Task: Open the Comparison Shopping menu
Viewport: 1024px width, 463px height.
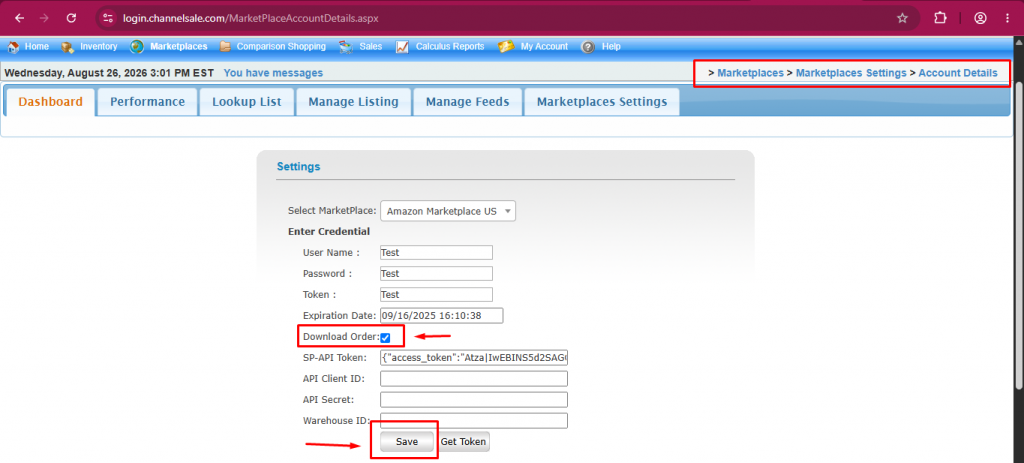Action: (281, 46)
